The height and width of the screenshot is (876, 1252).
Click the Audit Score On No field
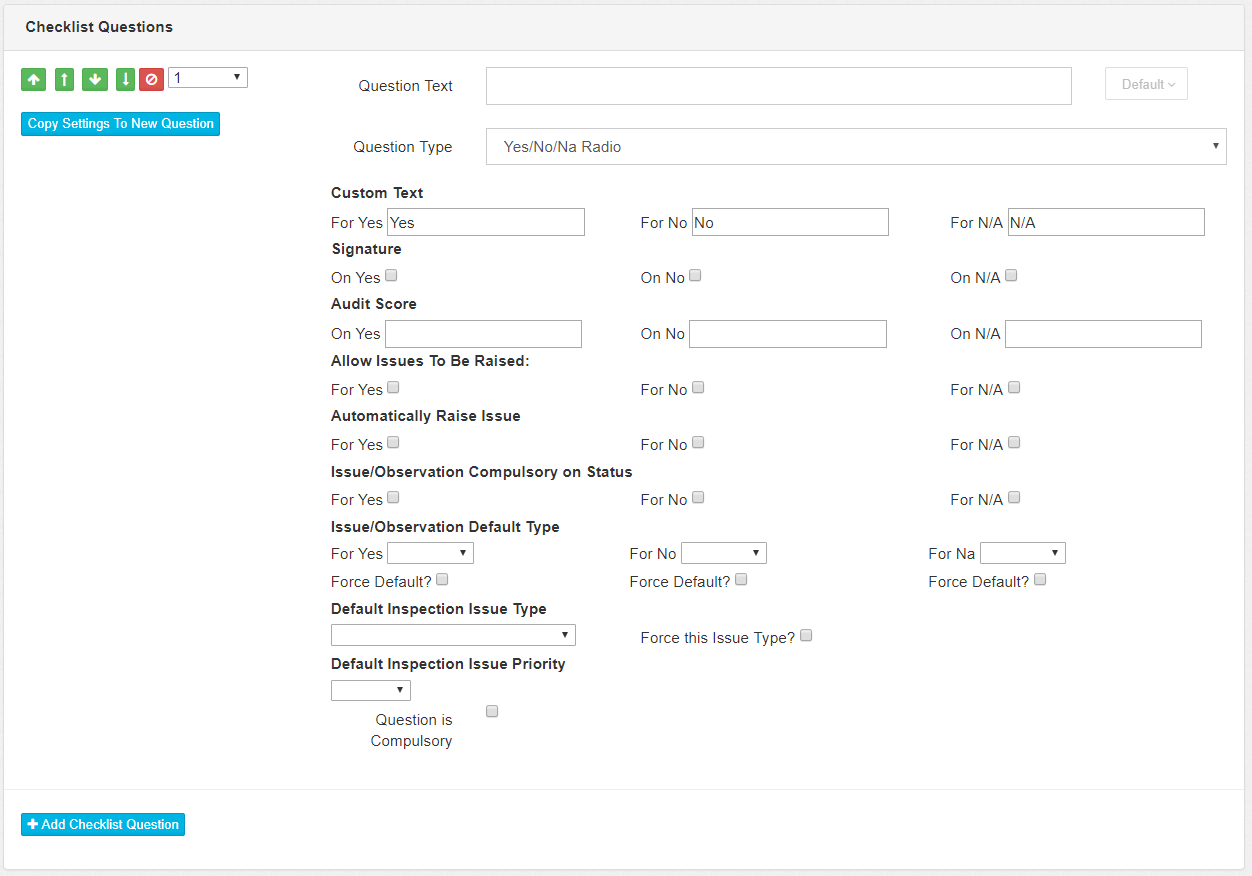787,334
